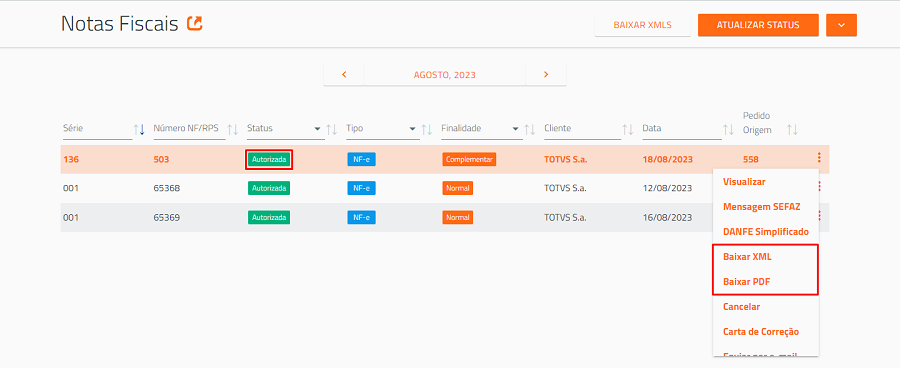This screenshot has width=900, height=368.
Task: Click the BAIXAR XMLS button
Action: click(642, 25)
